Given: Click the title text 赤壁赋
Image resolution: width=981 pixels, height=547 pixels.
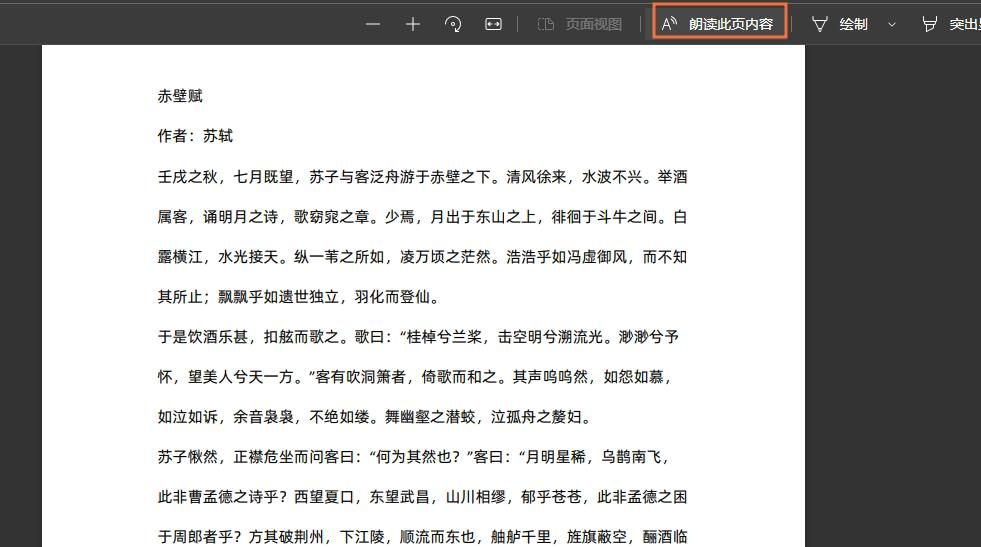Looking at the screenshot, I should tap(180, 96).
